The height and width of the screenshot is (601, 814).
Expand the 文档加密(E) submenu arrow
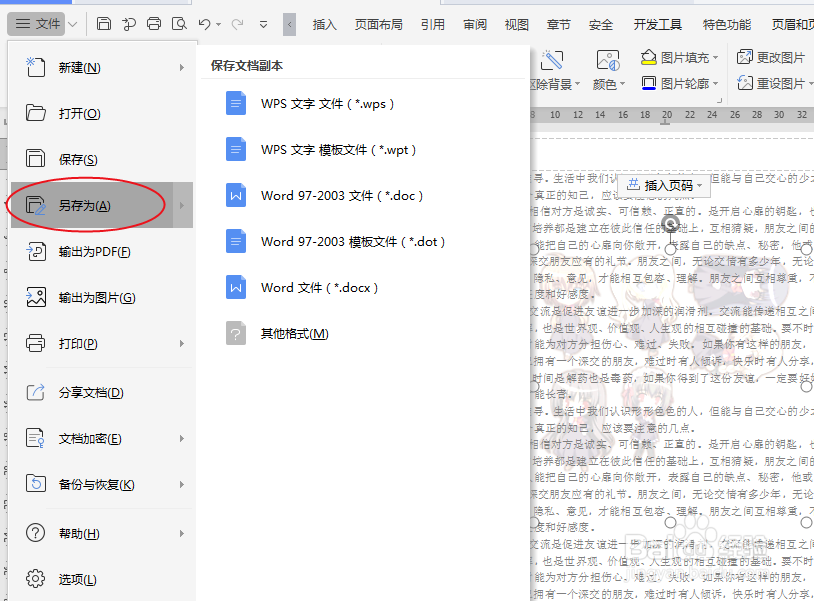(x=182, y=439)
